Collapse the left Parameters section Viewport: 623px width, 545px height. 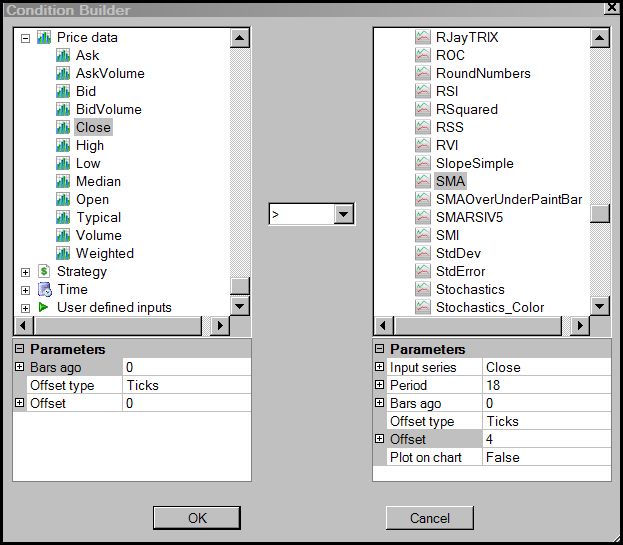(19, 350)
